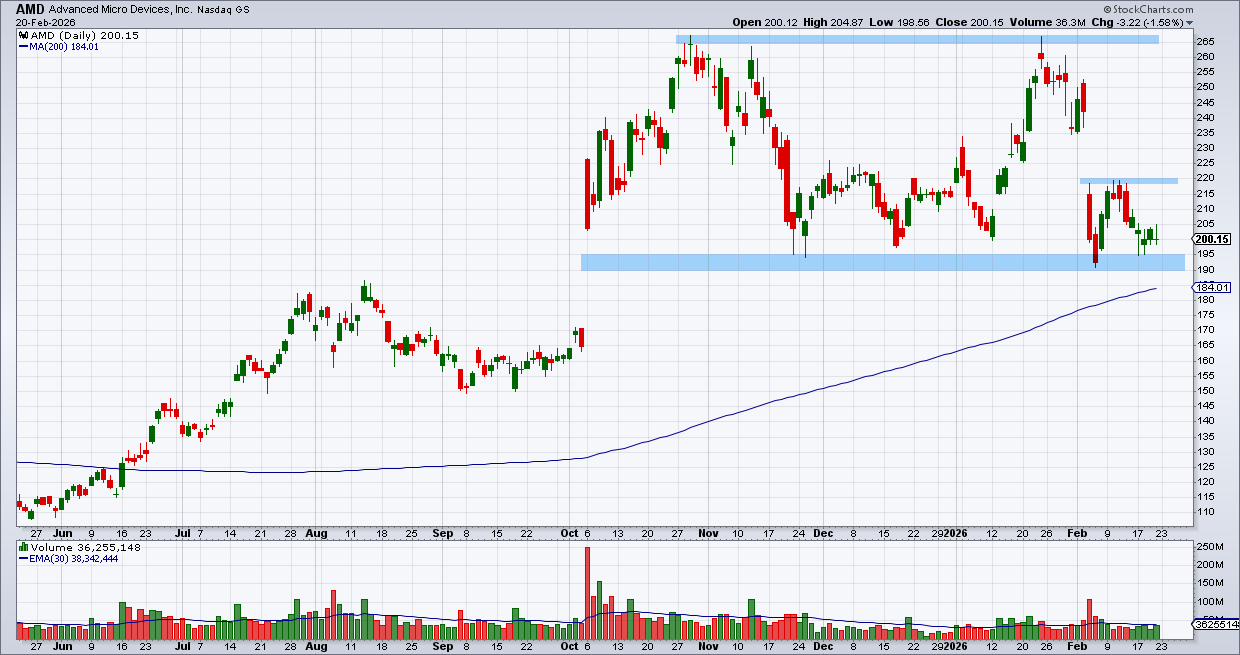Click the blue line marker before EMA(30)

pos(23,559)
